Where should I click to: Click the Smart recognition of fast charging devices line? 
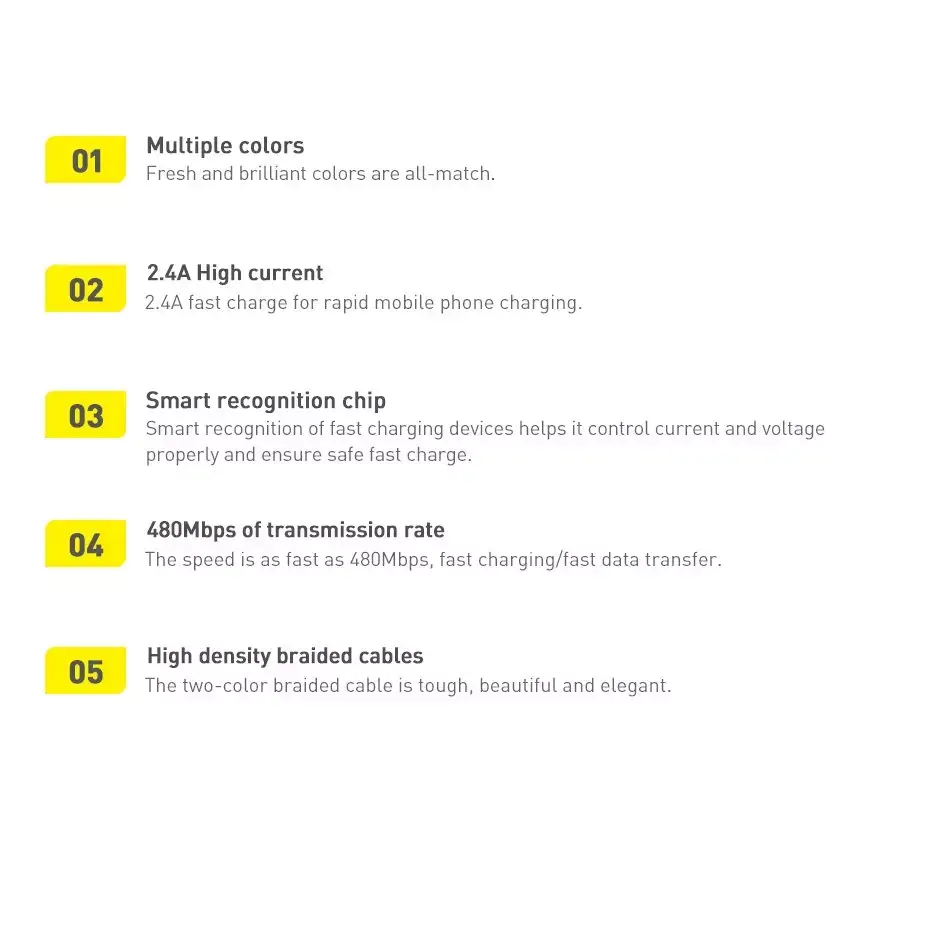point(485,429)
